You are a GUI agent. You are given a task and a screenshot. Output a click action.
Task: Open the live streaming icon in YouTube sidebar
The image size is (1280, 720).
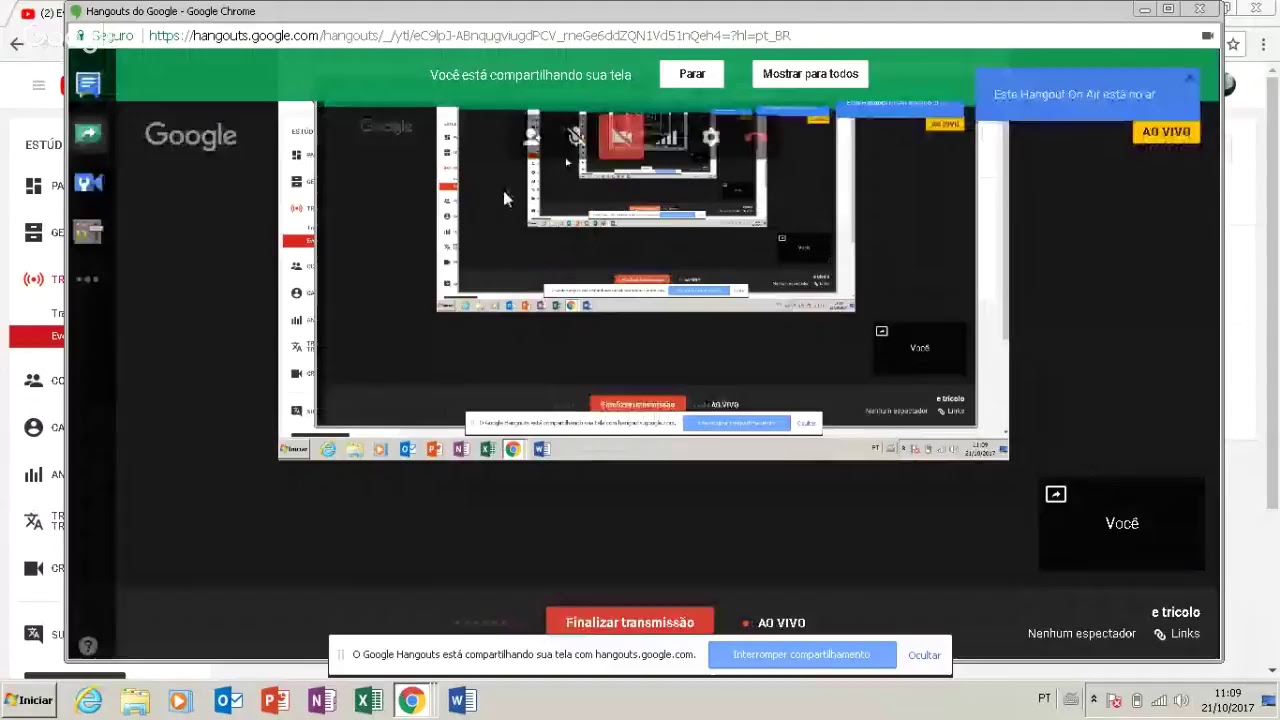pos(33,280)
